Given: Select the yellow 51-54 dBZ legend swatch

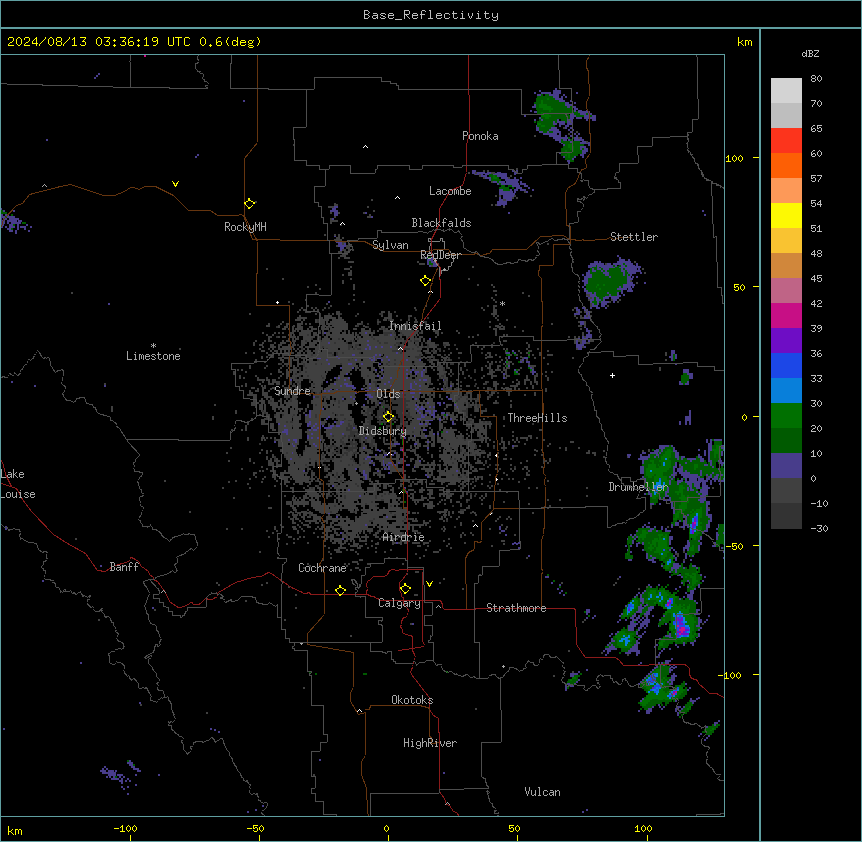Looking at the screenshot, I should (x=786, y=215).
